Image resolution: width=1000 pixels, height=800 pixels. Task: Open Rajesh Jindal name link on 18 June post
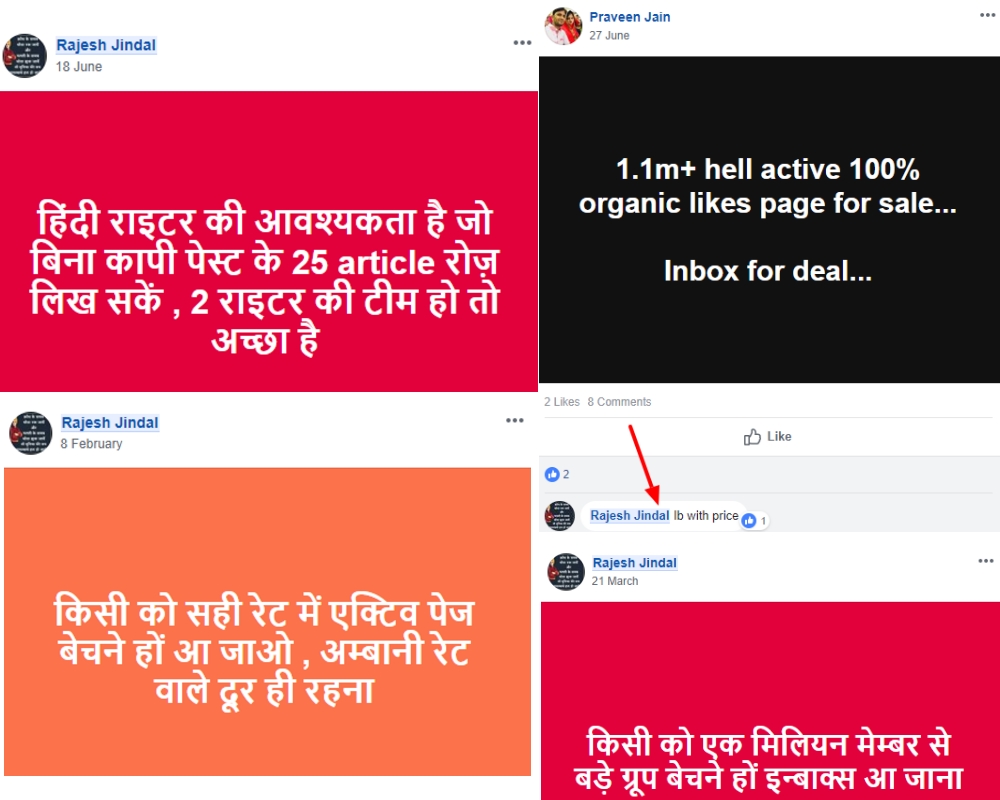click(106, 45)
